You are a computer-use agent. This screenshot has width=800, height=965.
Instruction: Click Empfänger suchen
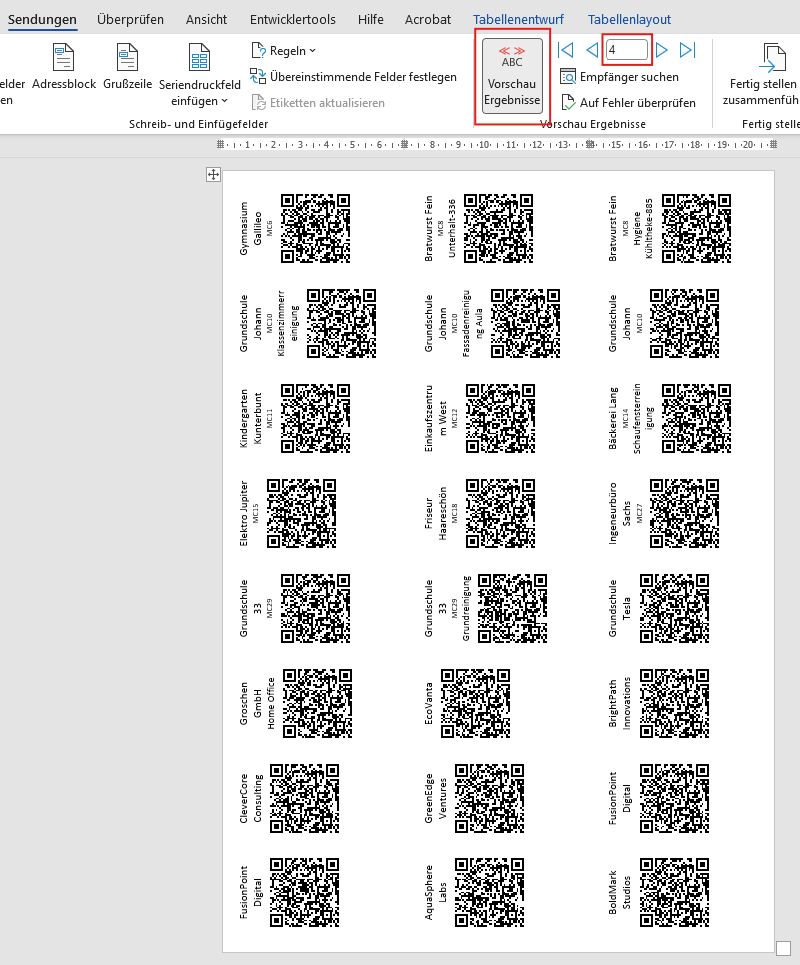(x=619, y=77)
